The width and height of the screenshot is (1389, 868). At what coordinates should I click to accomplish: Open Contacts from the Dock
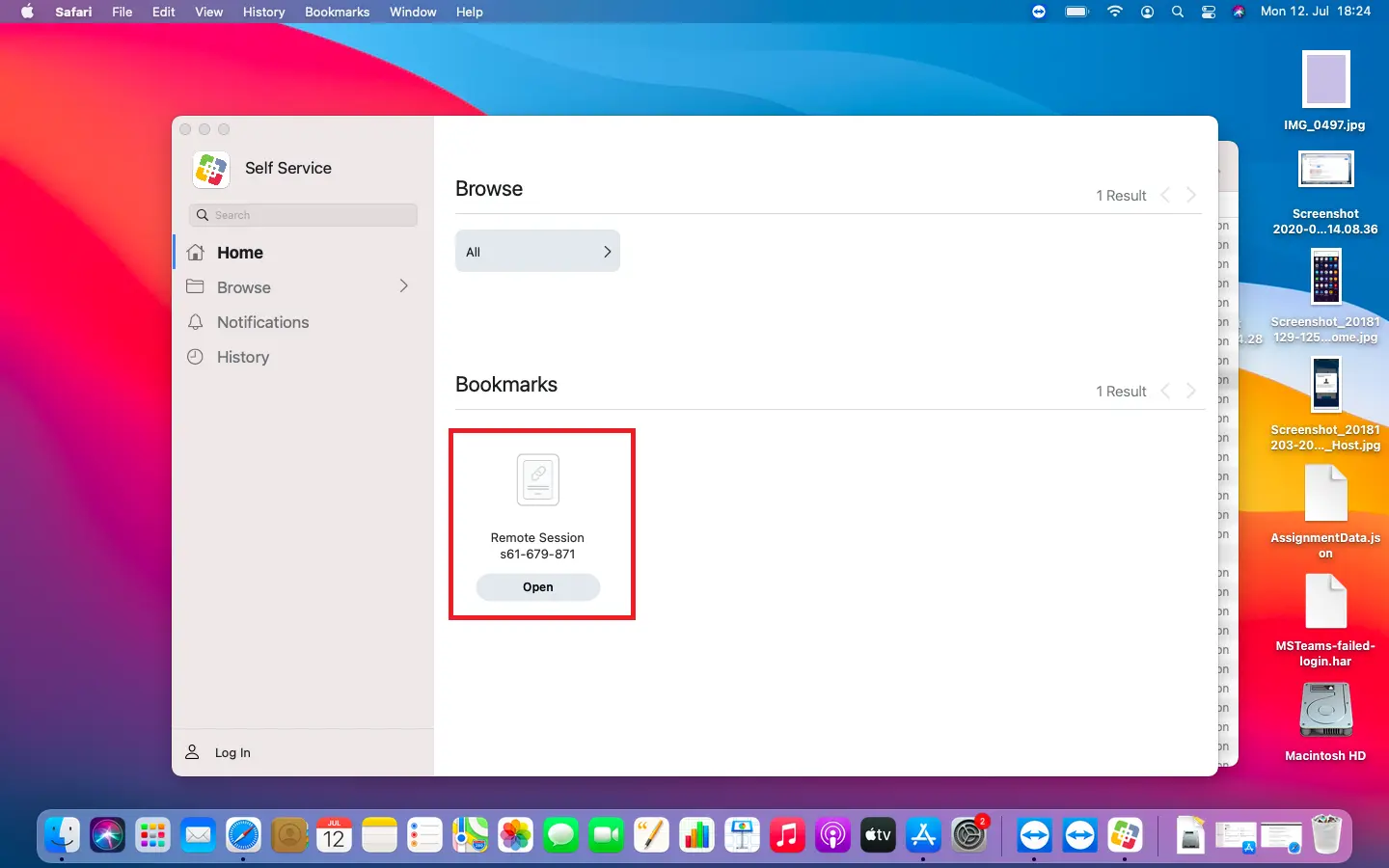288,834
